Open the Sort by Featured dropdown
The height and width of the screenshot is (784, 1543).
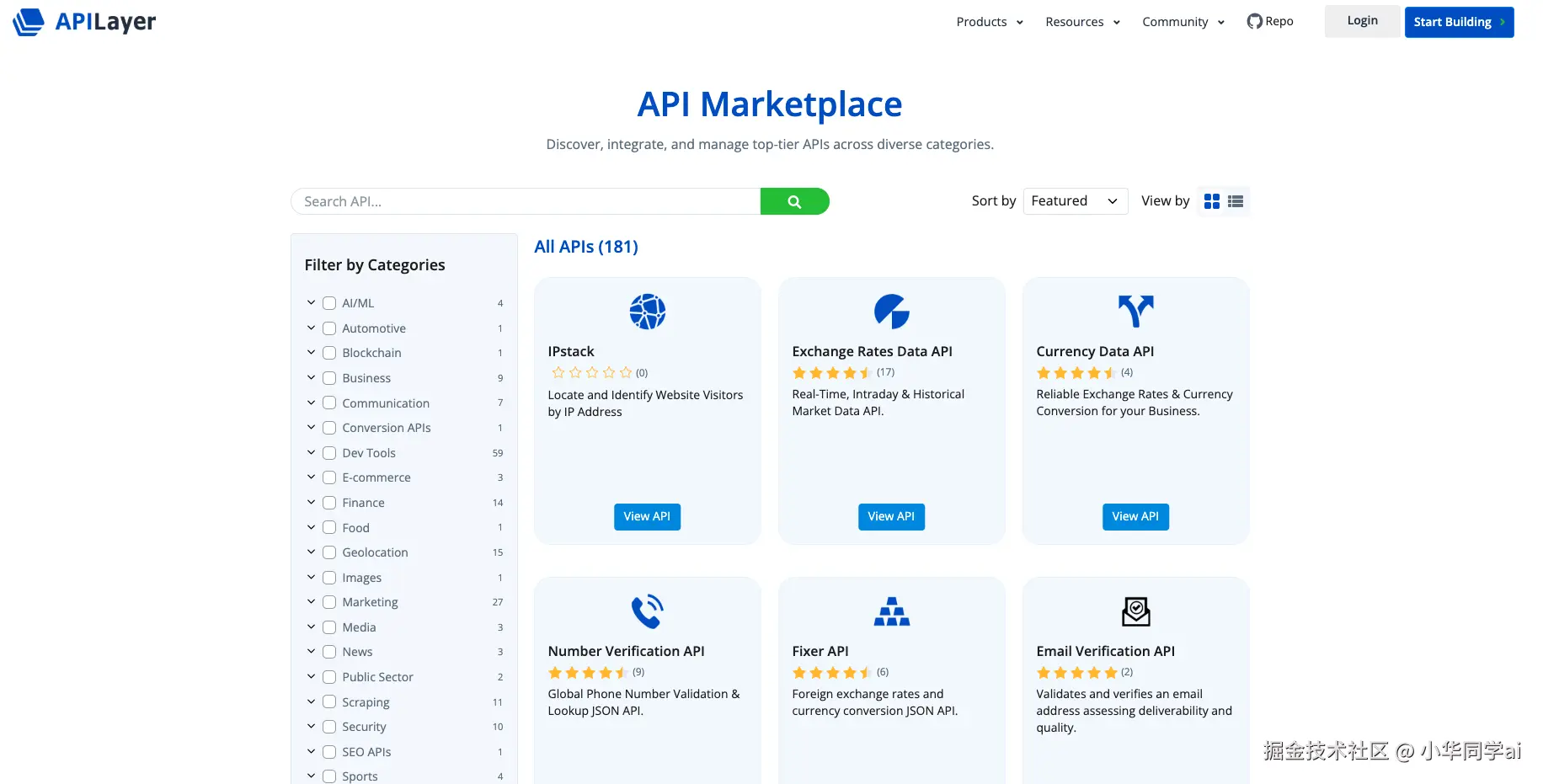tap(1075, 201)
